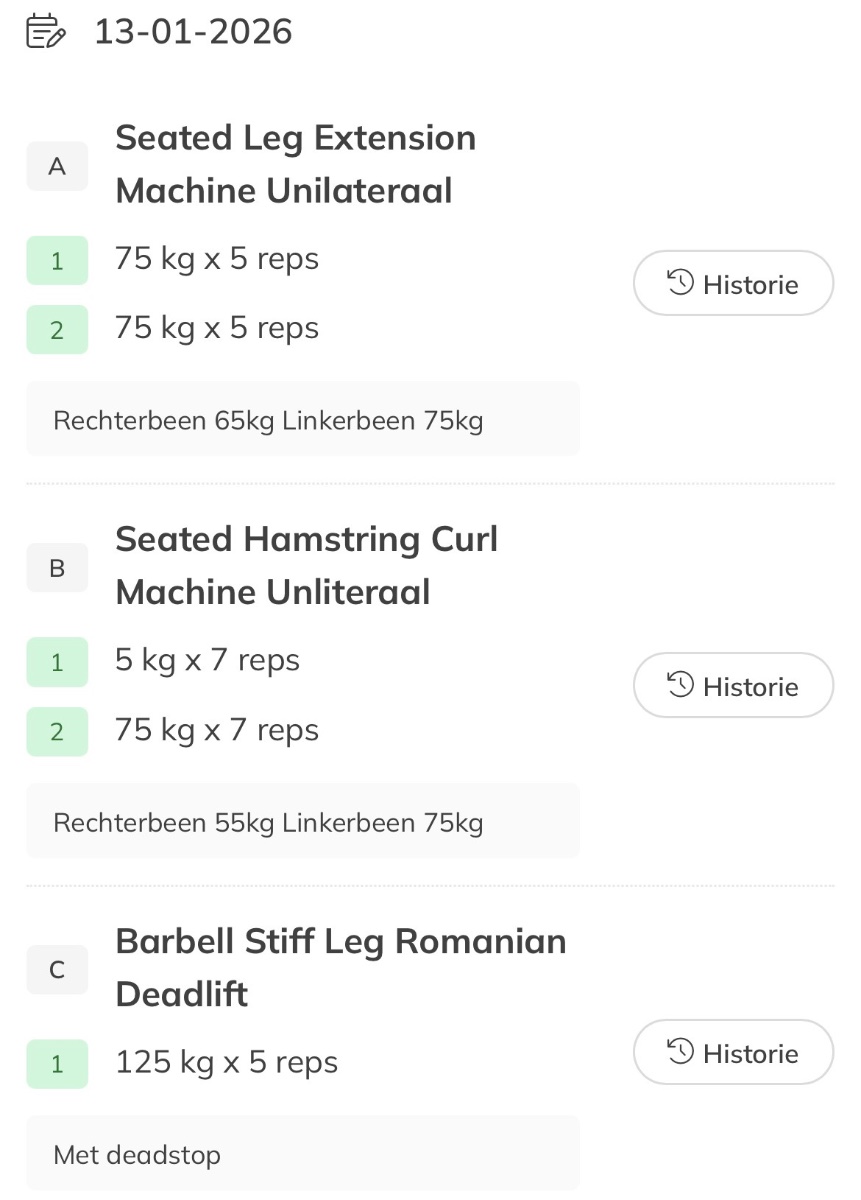Click the exercise B letter badge

pyautogui.click(x=57, y=568)
